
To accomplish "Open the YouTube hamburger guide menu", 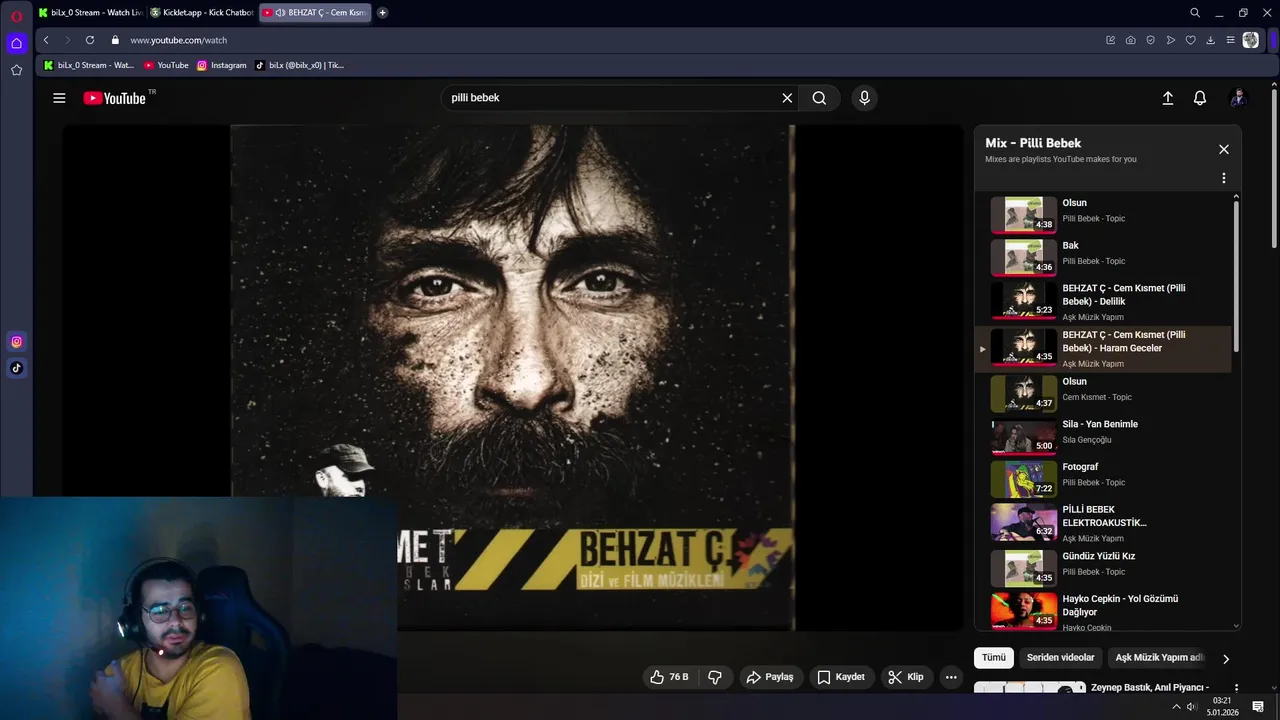I will [x=59, y=98].
